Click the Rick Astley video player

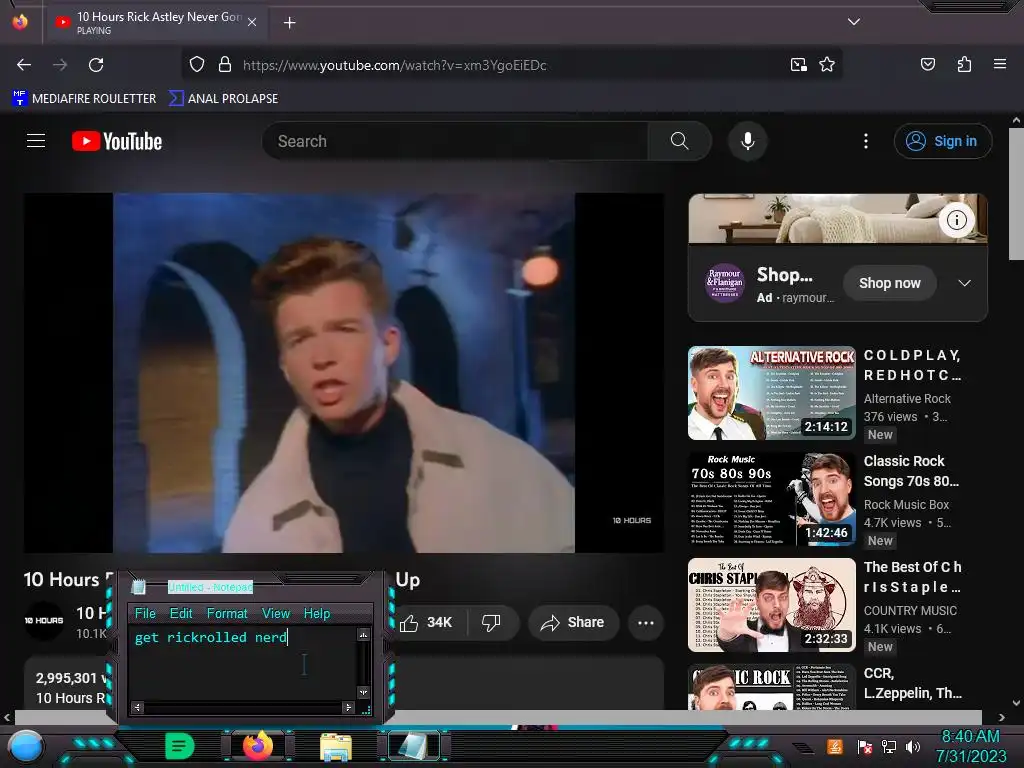(x=344, y=373)
